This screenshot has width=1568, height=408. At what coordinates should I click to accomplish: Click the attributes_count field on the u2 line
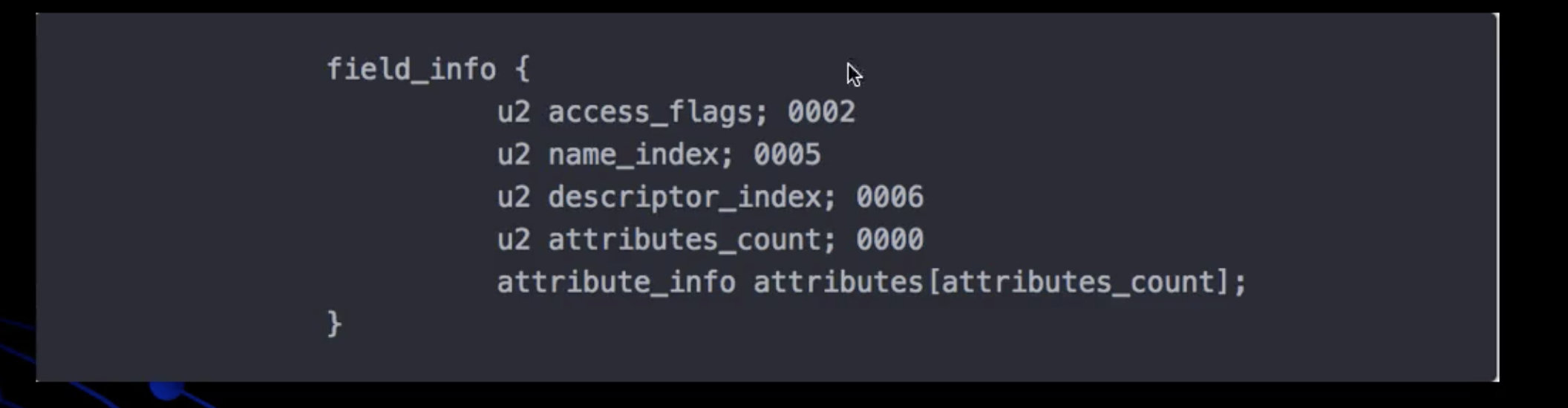pos(685,240)
